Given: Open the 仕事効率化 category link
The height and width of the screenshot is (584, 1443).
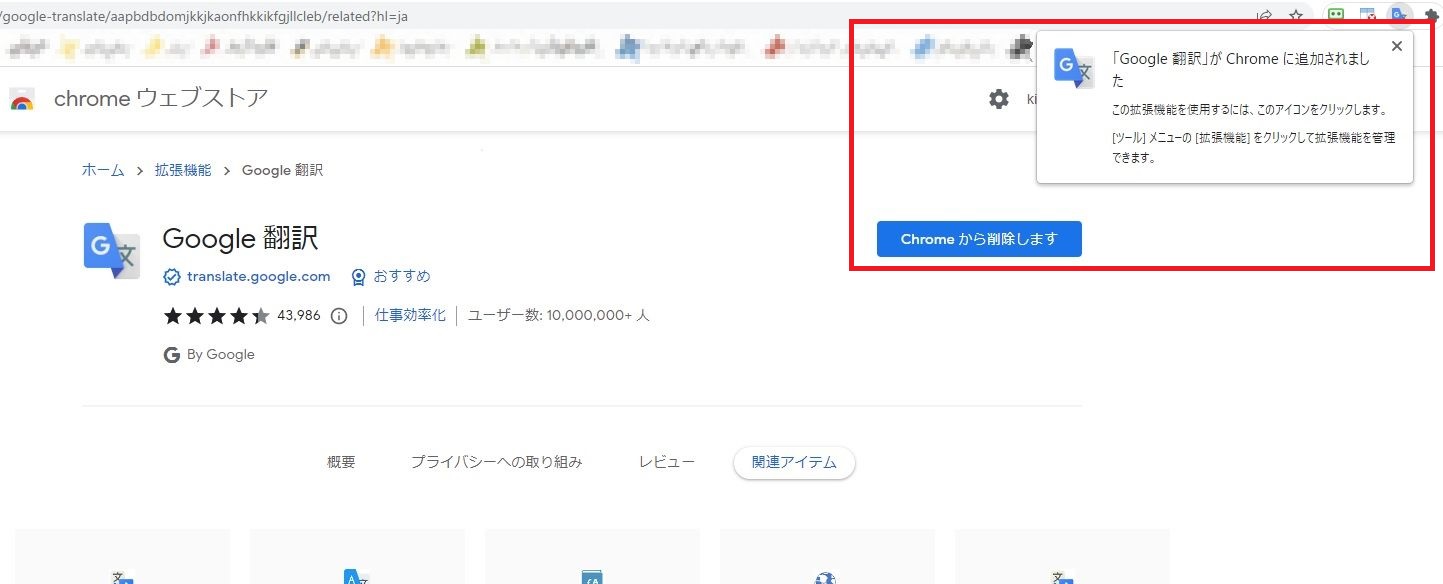Looking at the screenshot, I should click(410, 315).
